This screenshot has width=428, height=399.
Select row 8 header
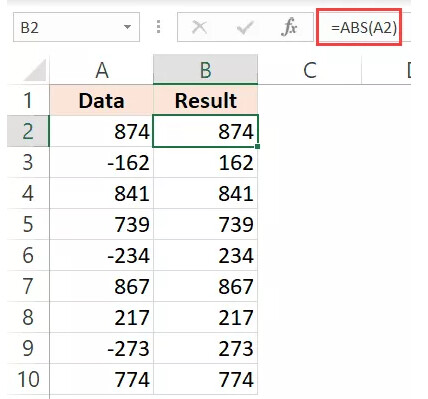point(28,317)
